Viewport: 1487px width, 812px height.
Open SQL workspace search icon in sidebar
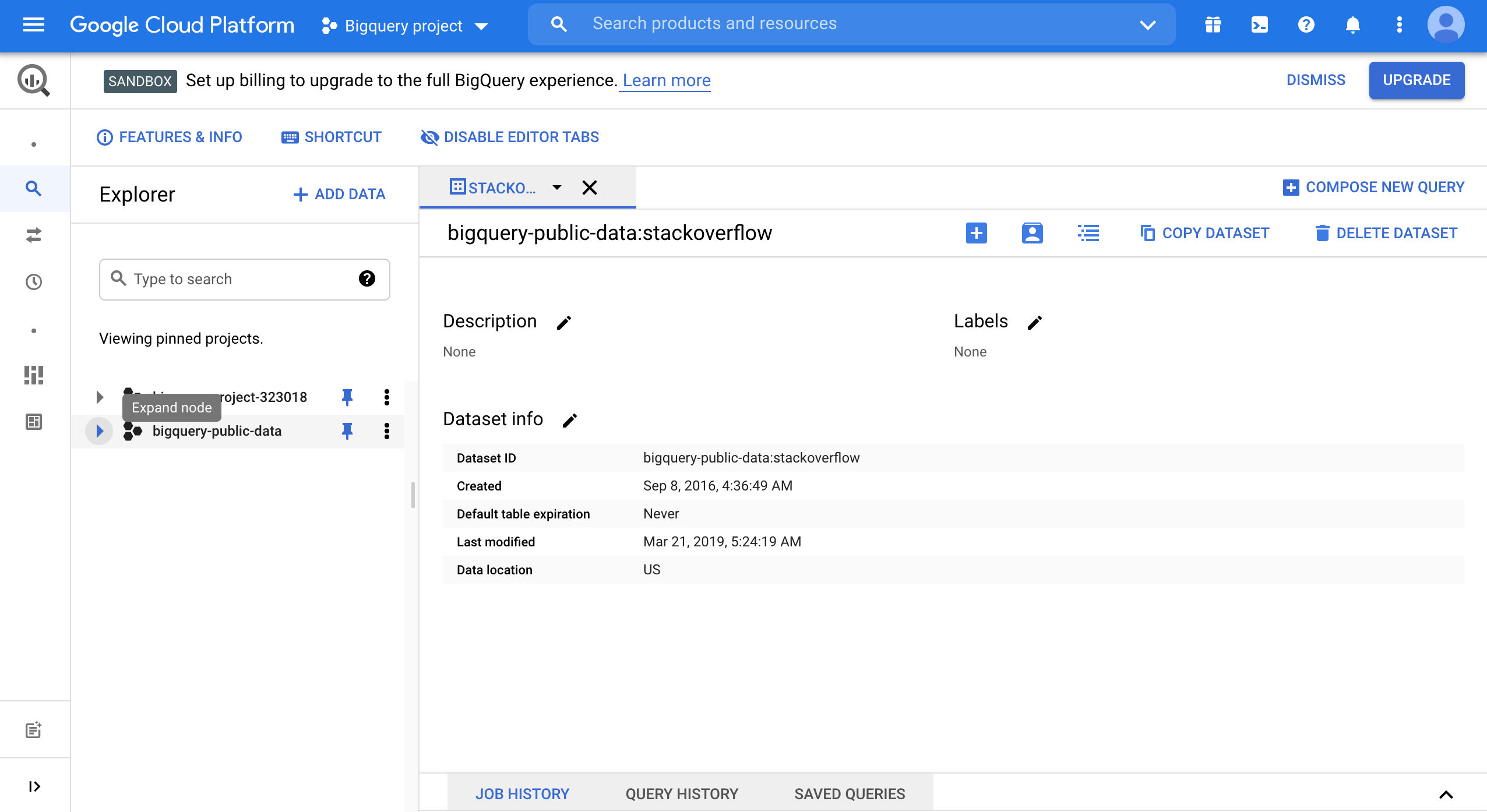click(34, 189)
